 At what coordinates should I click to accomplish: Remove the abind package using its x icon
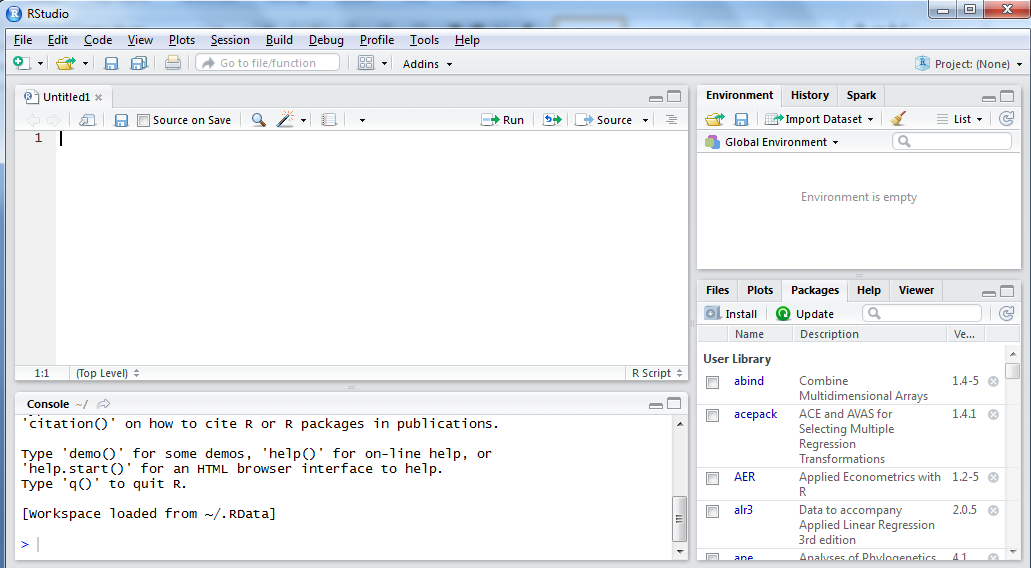[x=994, y=381]
